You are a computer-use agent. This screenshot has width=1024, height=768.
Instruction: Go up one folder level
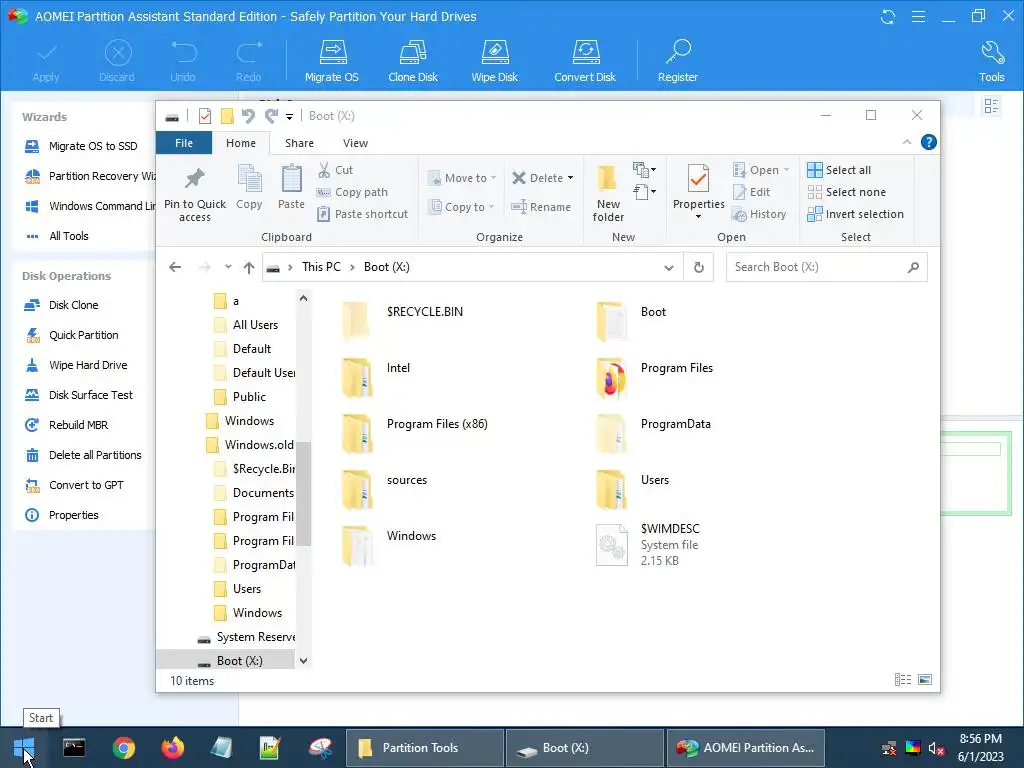[x=249, y=267]
